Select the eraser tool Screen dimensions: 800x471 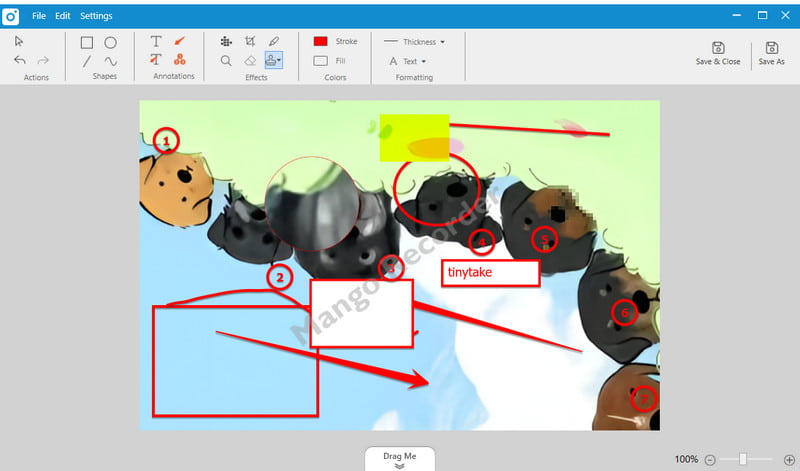coord(250,61)
